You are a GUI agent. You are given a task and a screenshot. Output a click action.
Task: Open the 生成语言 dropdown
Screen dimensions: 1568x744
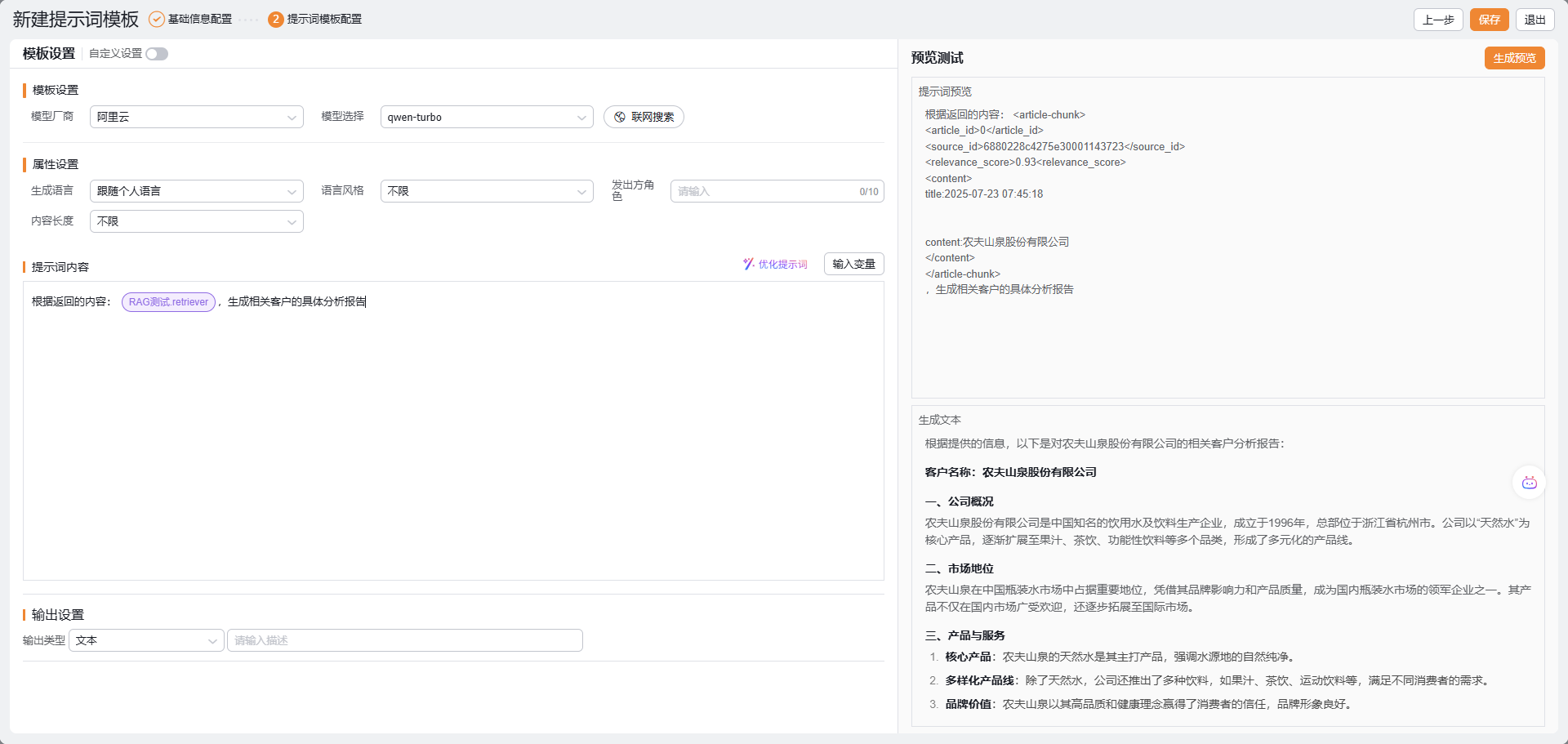[x=196, y=191]
